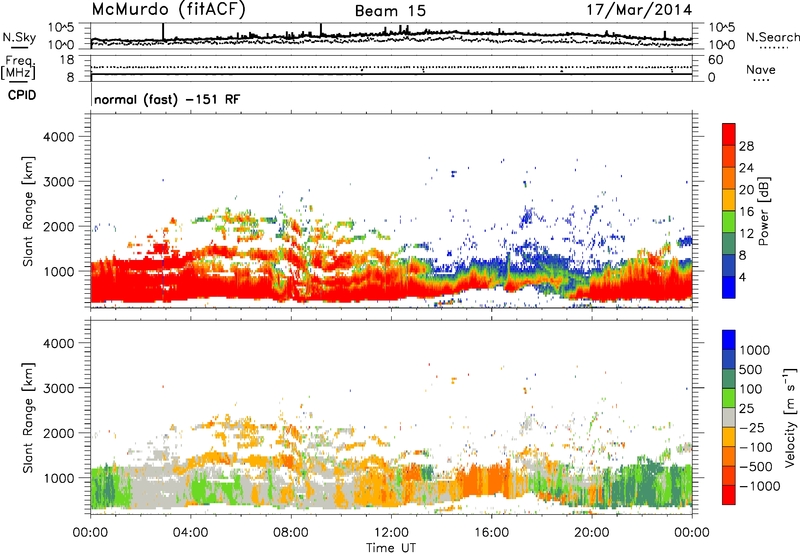Pick the light green 25–100 Velocity colorbar segment
The image size is (800, 554).
coord(729,398)
